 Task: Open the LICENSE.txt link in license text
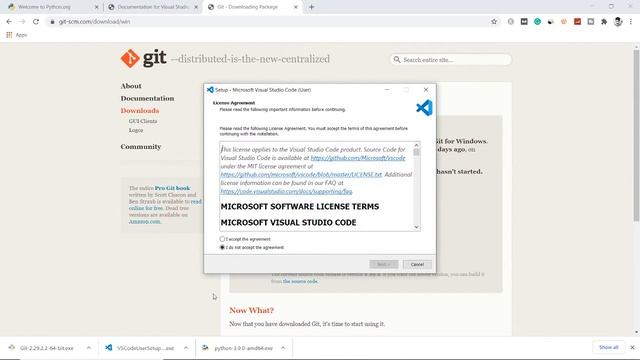[301, 175]
